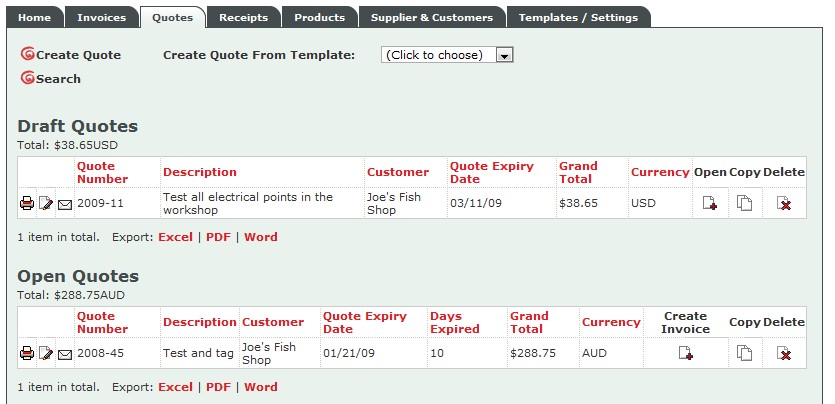
Task: Expand the Create Quote From Template dropdown
Action: coord(504,55)
